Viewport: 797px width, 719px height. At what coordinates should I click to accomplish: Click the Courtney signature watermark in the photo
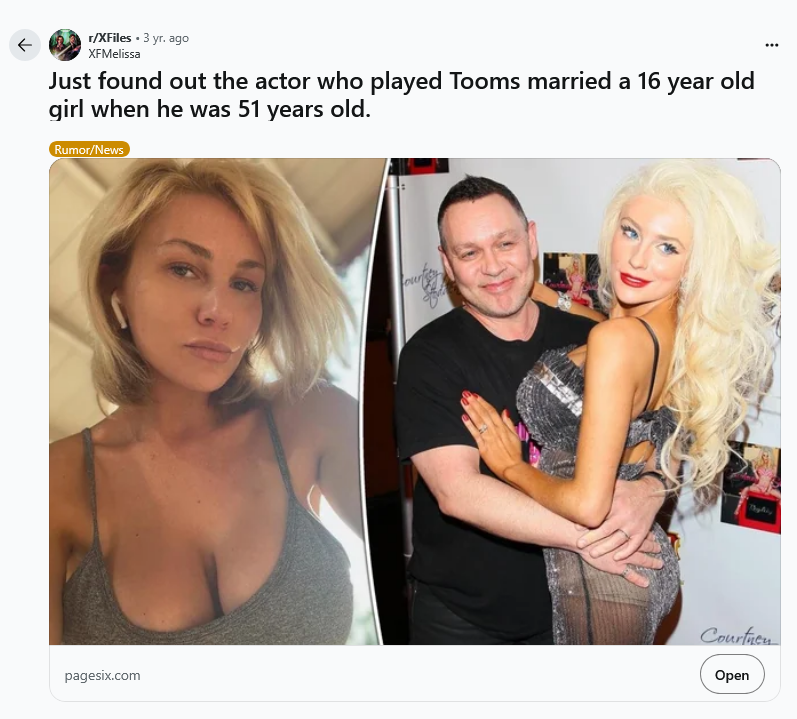pos(738,635)
